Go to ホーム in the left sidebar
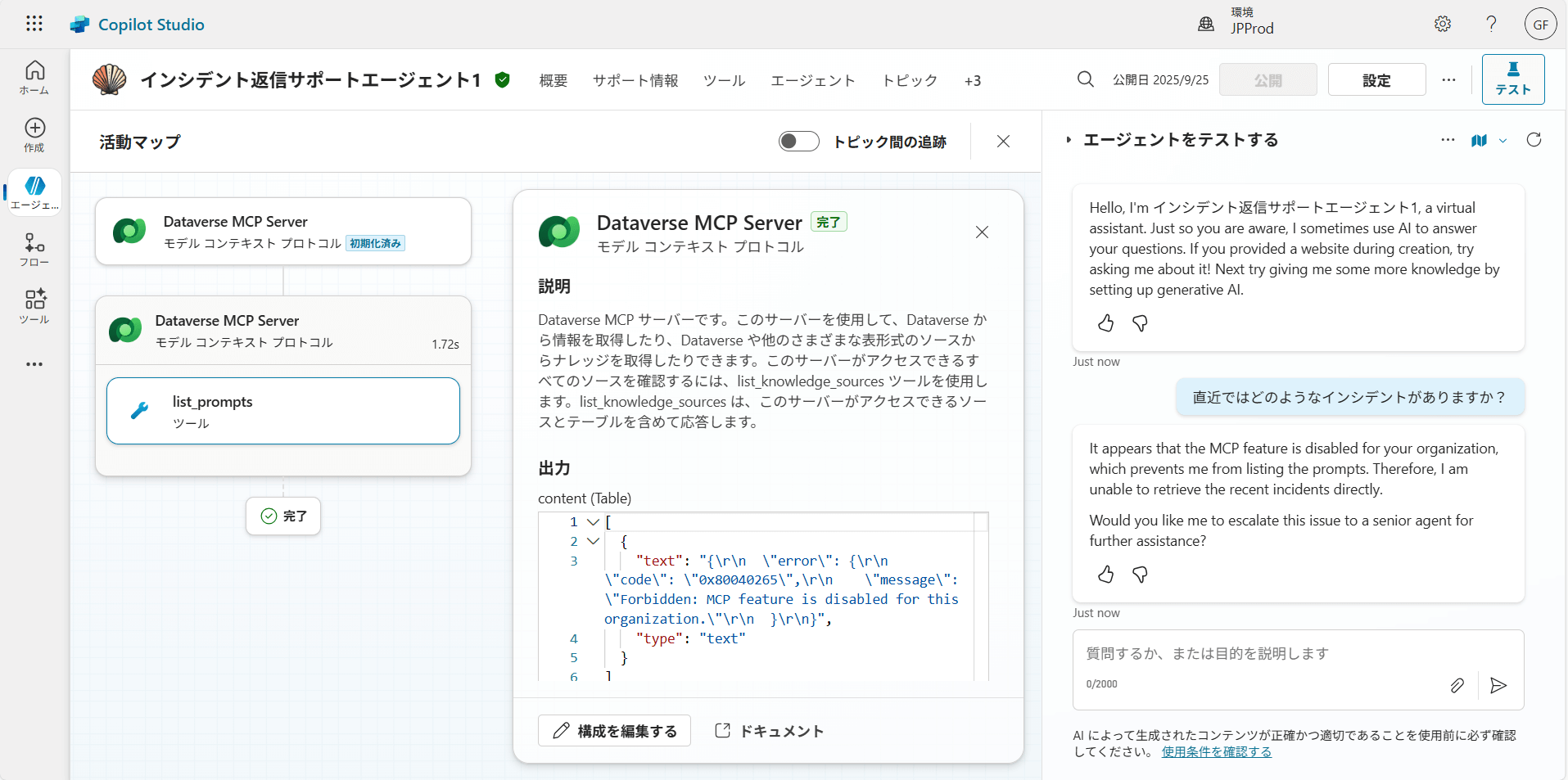The height and width of the screenshot is (780, 1568). (x=34, y=78)
